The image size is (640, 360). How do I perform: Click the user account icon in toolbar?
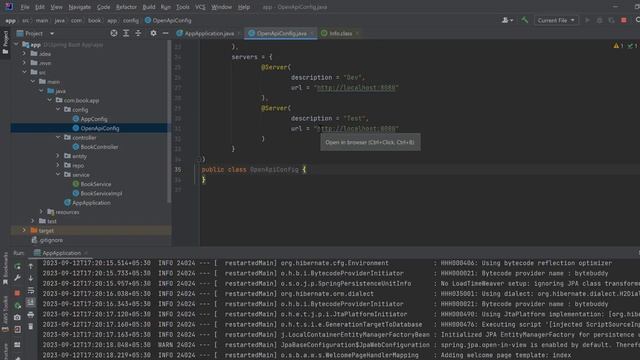point(507,20)
